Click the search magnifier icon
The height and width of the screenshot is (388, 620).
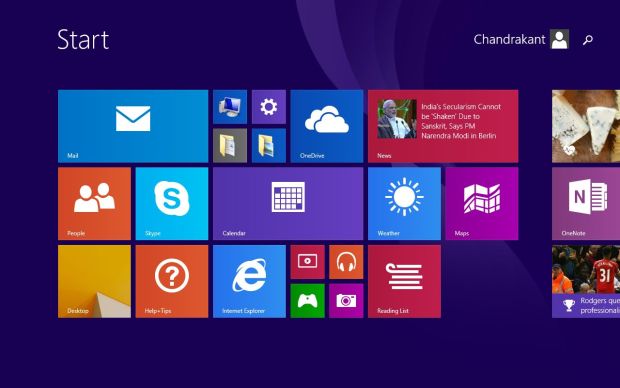pos(588,40)
